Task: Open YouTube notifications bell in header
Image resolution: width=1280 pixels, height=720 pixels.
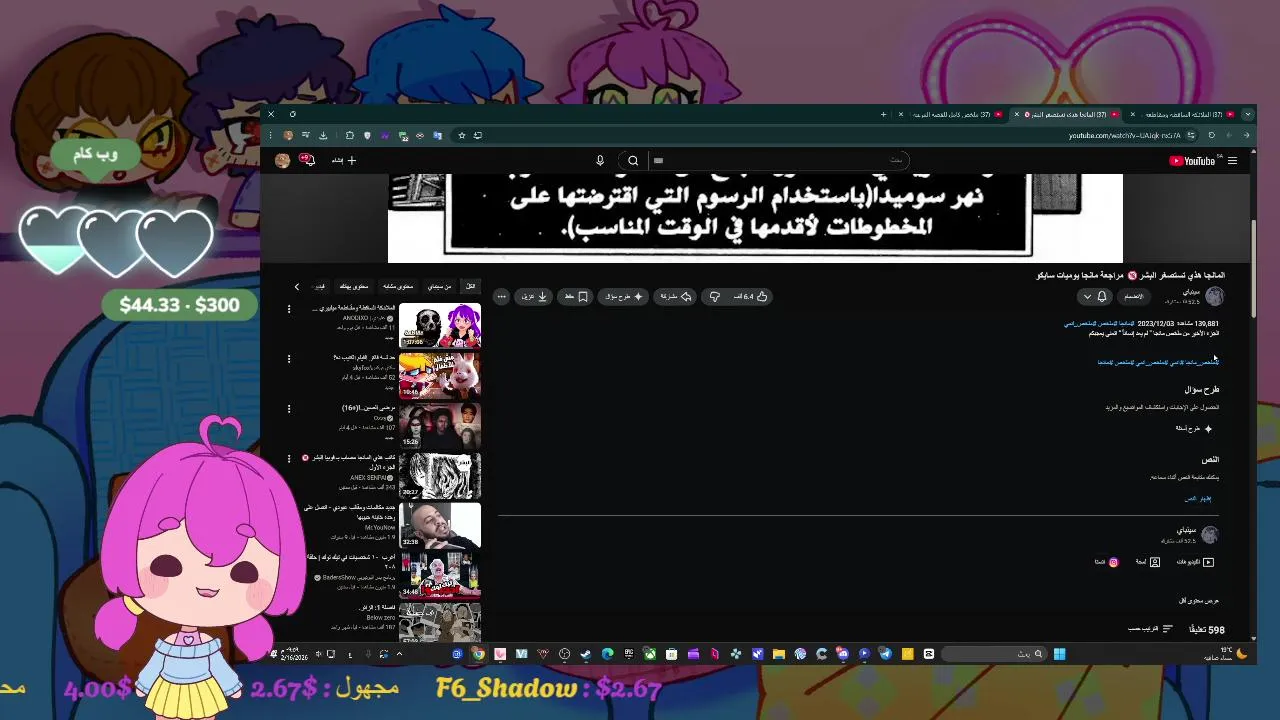Action: point(308,160)
